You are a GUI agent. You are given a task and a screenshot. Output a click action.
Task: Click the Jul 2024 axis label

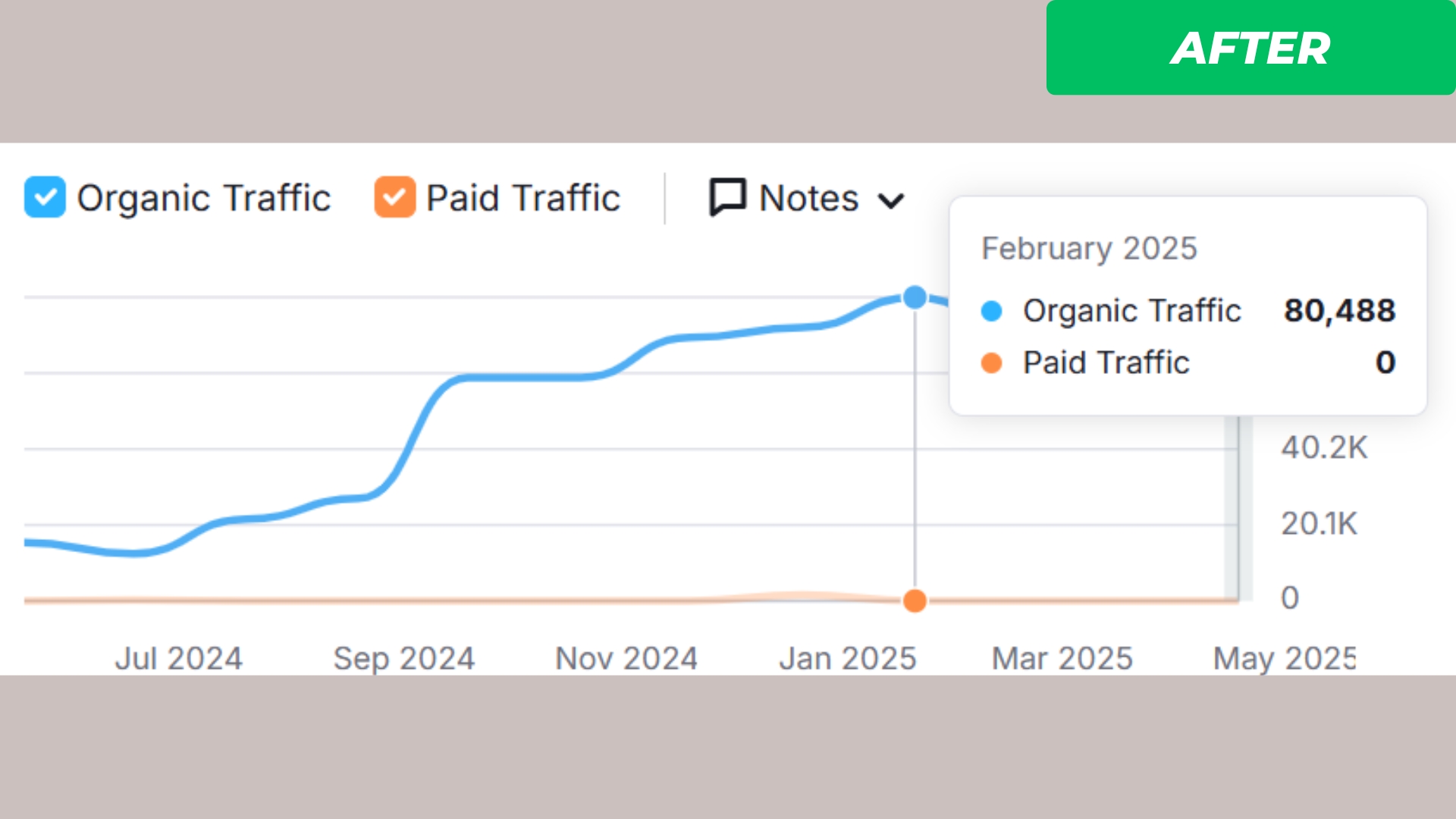tap(179, 658)
